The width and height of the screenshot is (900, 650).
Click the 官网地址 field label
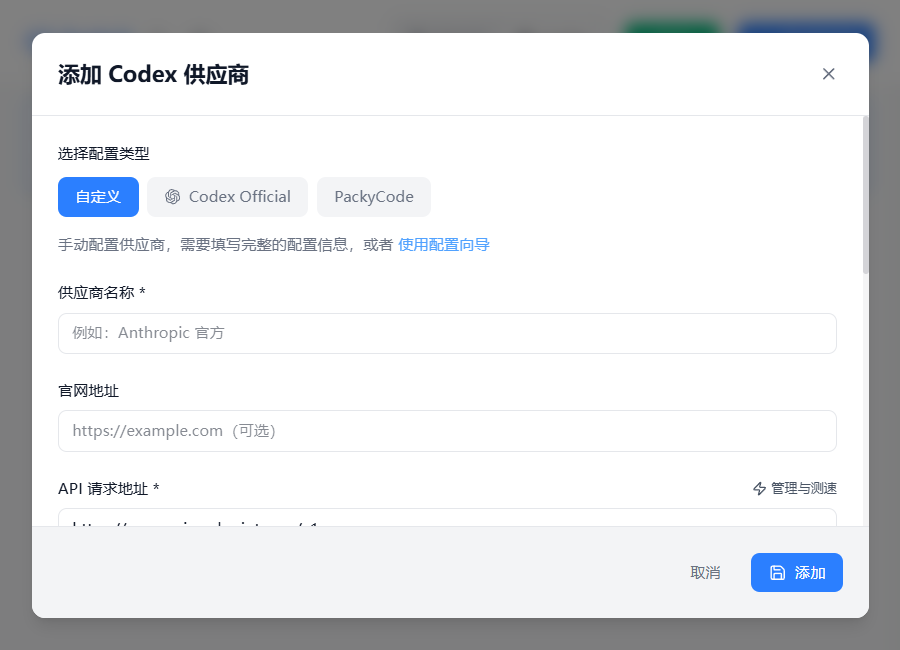(x=89, y=390)
